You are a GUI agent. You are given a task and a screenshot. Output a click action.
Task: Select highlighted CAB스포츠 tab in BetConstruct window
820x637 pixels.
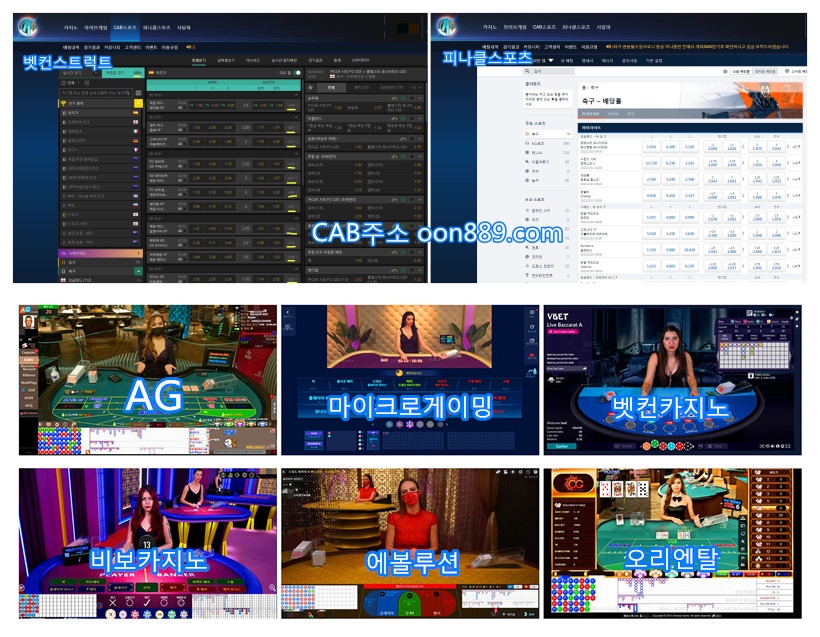tap(125, 27)
